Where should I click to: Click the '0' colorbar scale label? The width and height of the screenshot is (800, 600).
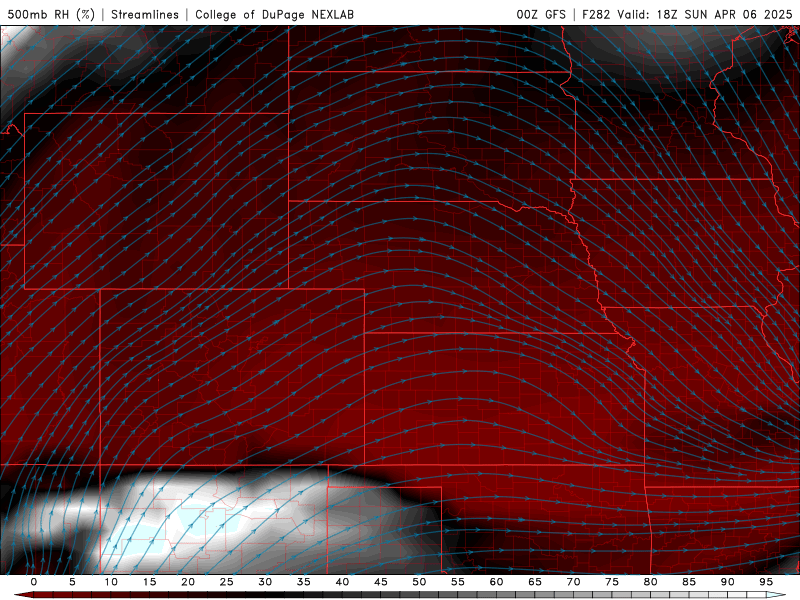[x=34, y=582]
